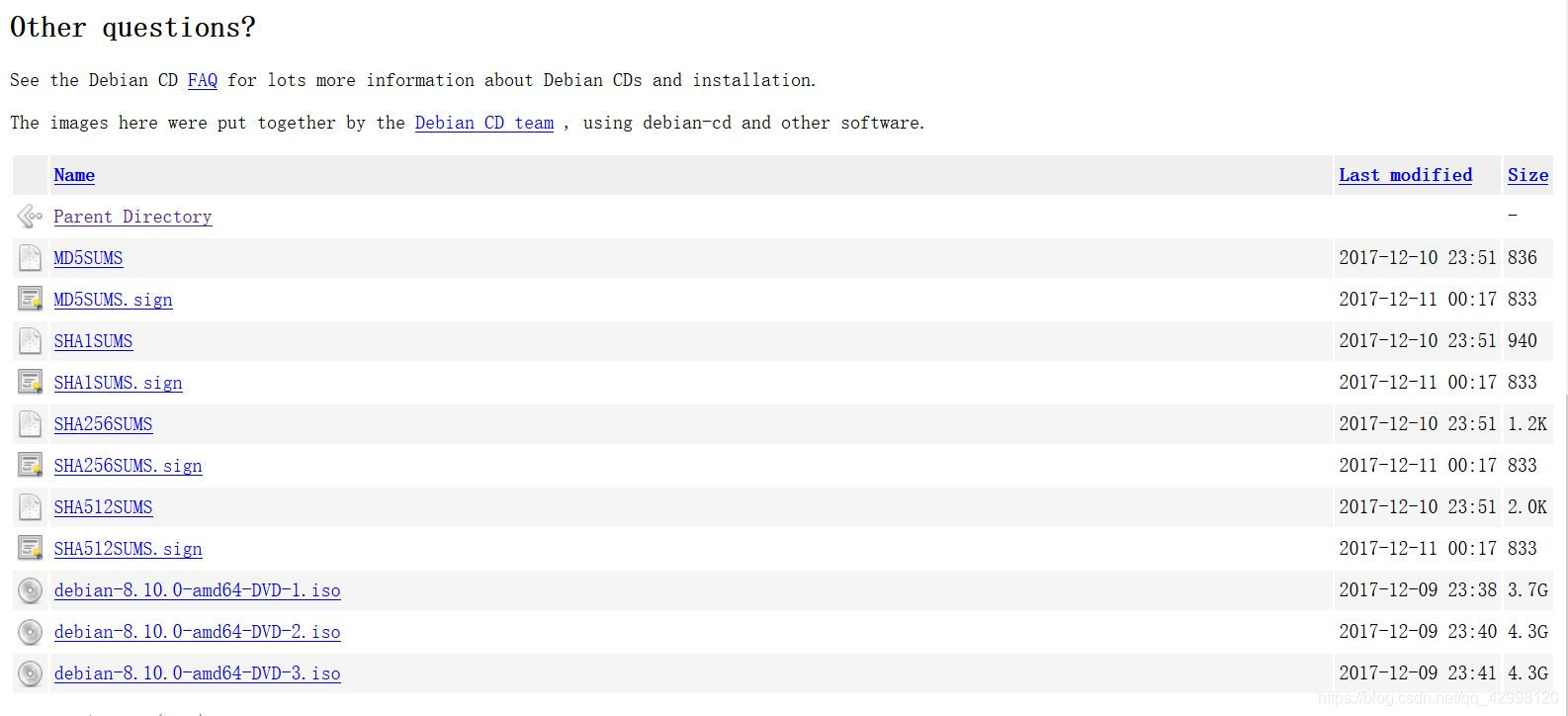This screenshot has height=716, width=1568.
Task: Click the 3.7G size of DVD-1
Action: 1527,590
